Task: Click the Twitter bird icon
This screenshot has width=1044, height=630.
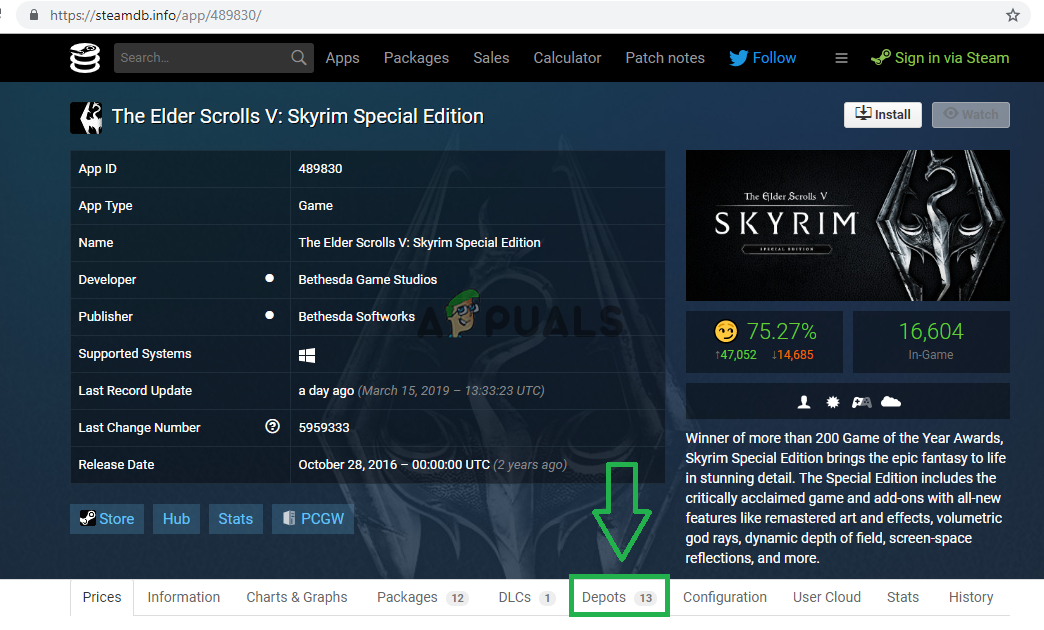Action: 738,58
